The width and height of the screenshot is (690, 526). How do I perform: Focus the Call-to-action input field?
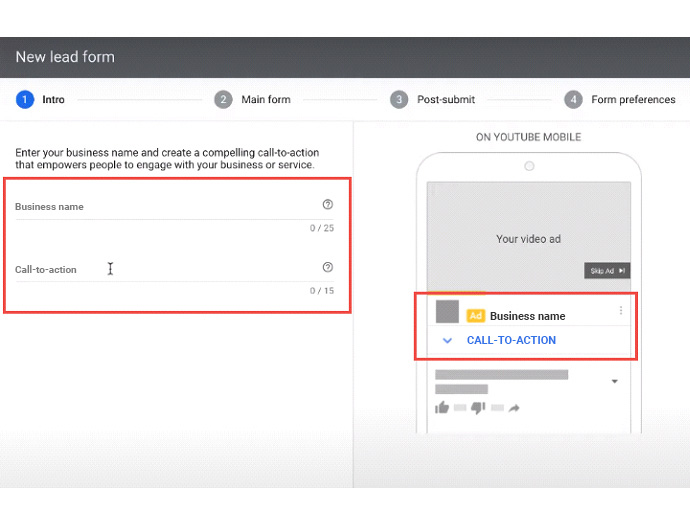tap(174, 269)
